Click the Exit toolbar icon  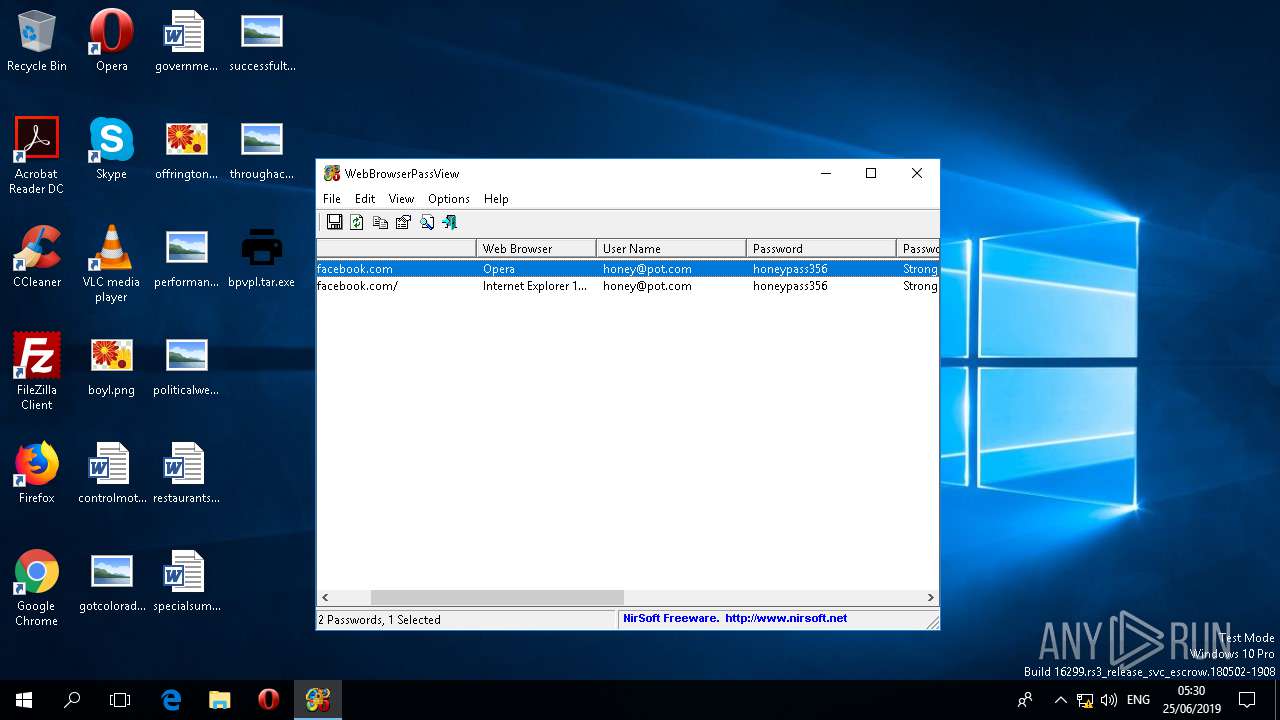(450, 222)
